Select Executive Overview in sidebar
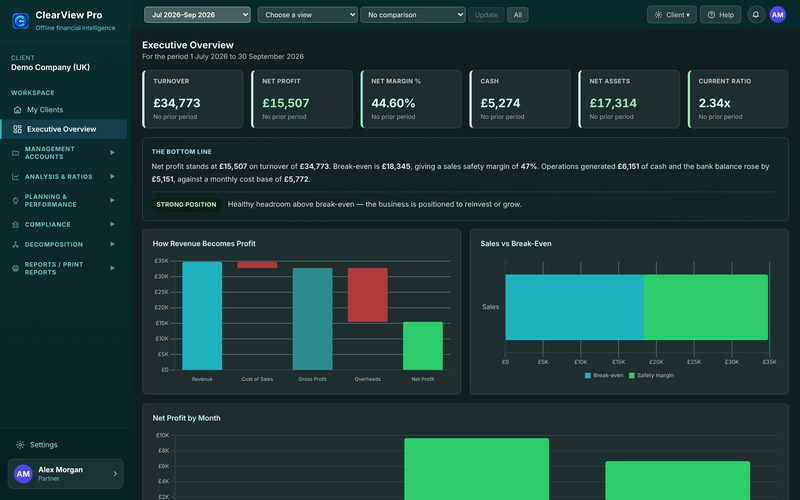The image size is (800, 500). coord(63,129)
